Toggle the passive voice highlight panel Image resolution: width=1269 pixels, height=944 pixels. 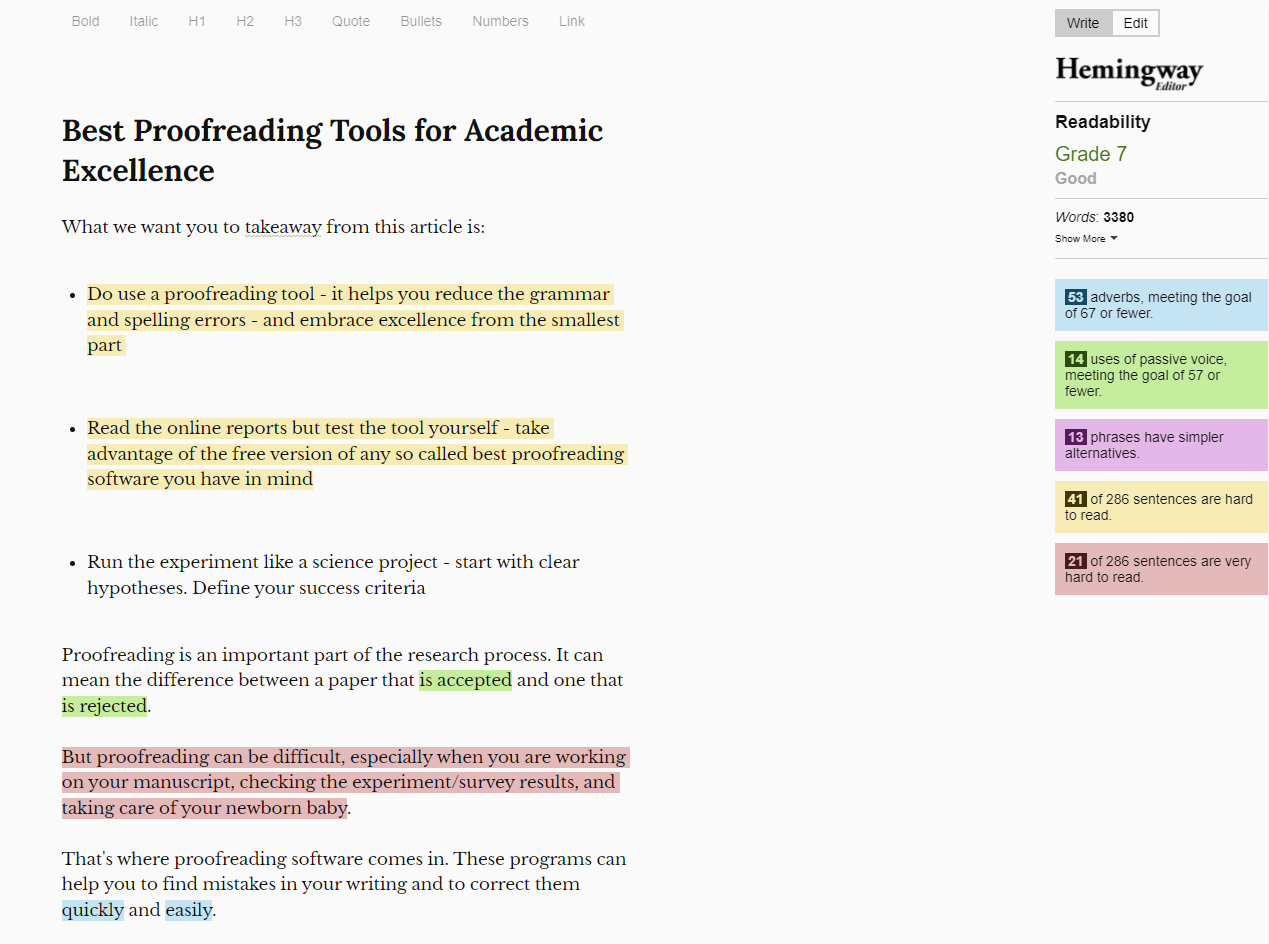(1160, 374)
